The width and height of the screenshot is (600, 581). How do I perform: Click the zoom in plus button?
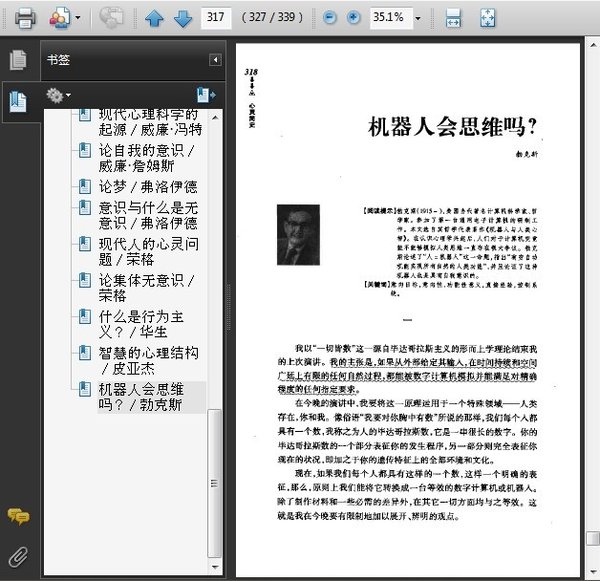pos(353,18)
